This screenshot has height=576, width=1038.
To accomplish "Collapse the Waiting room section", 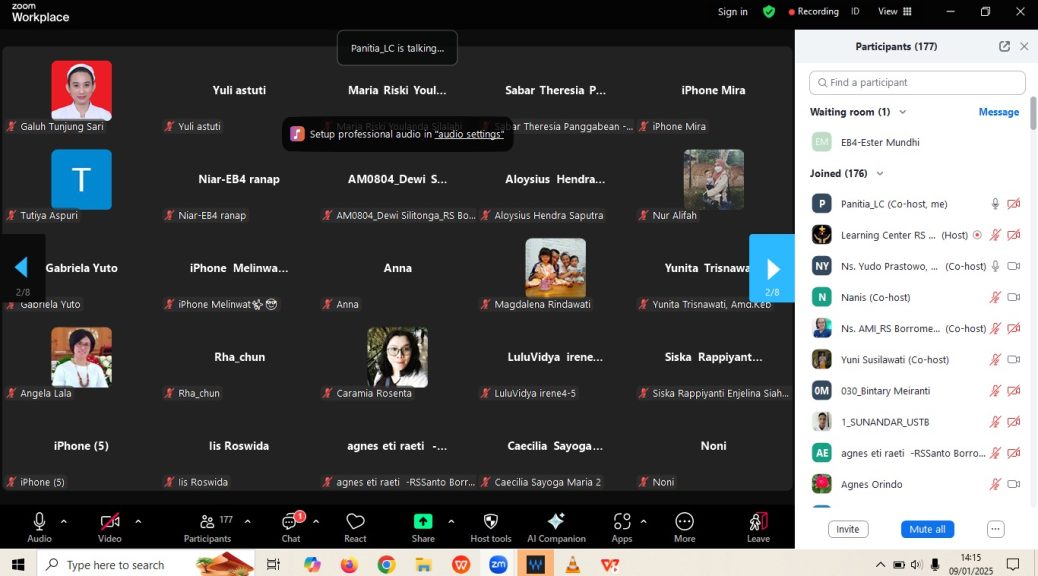I will 903,112.
